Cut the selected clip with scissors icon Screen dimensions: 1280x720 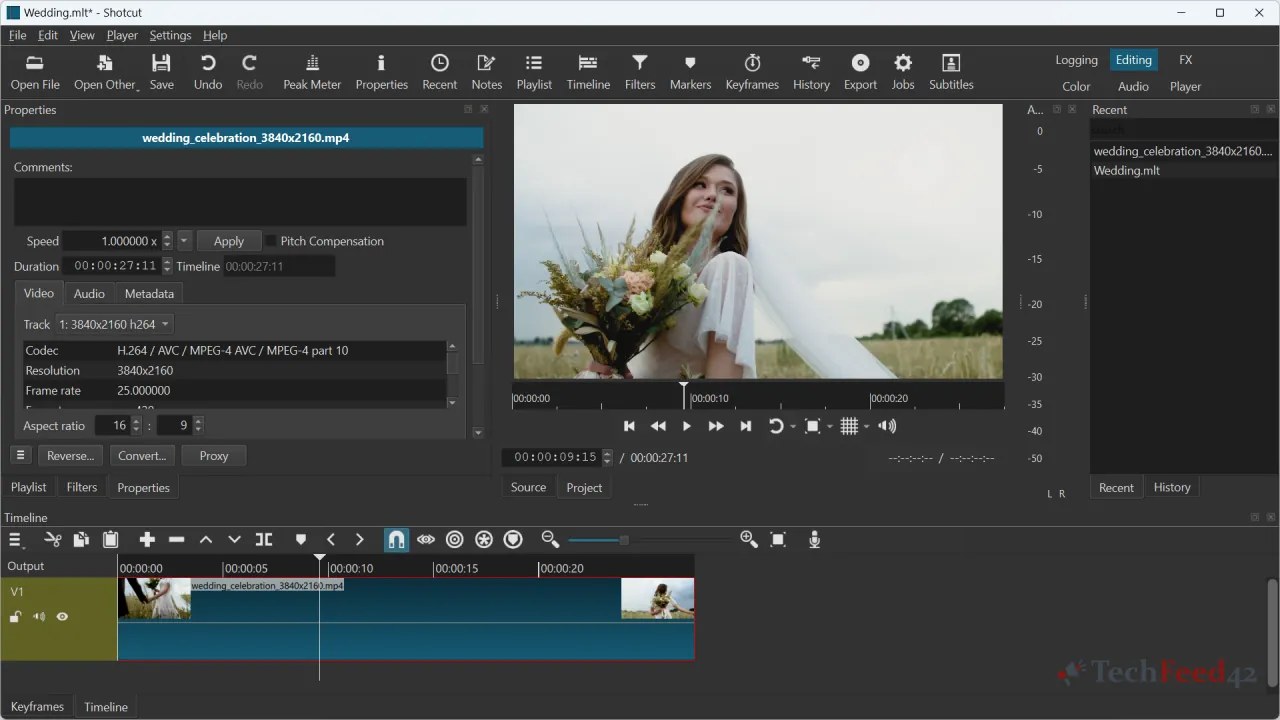[x=53, y=540]
